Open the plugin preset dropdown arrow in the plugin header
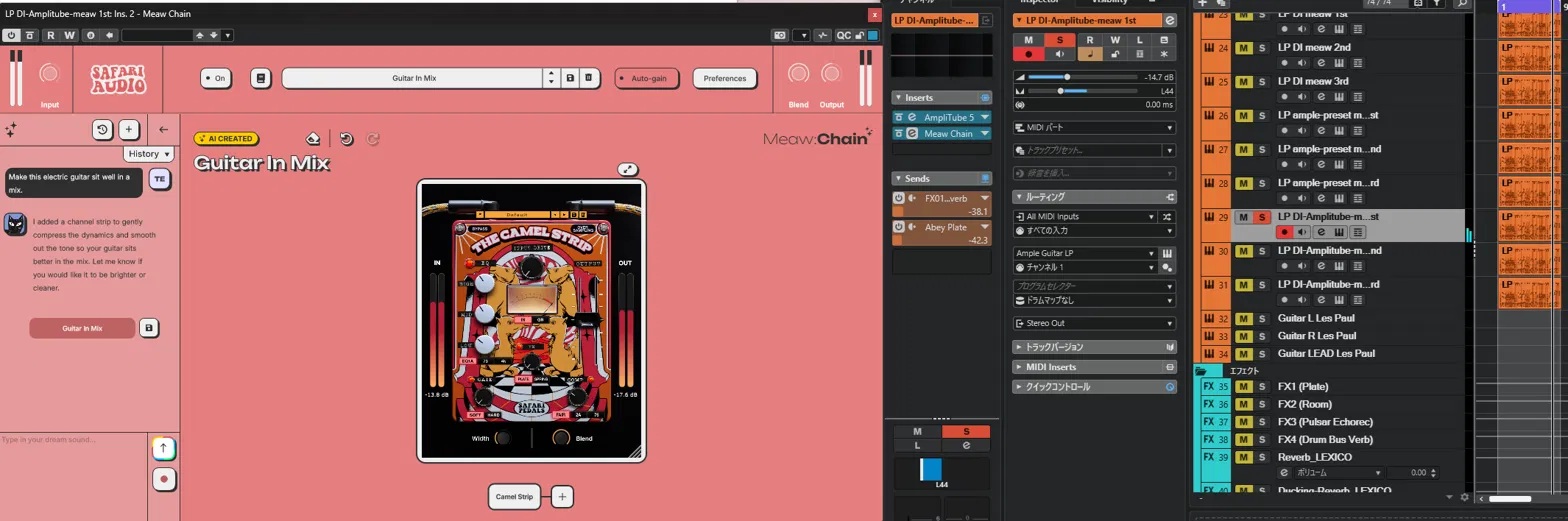Viewport: 1568px width, 521px height. pyautogui.click(x=227, y=35)
